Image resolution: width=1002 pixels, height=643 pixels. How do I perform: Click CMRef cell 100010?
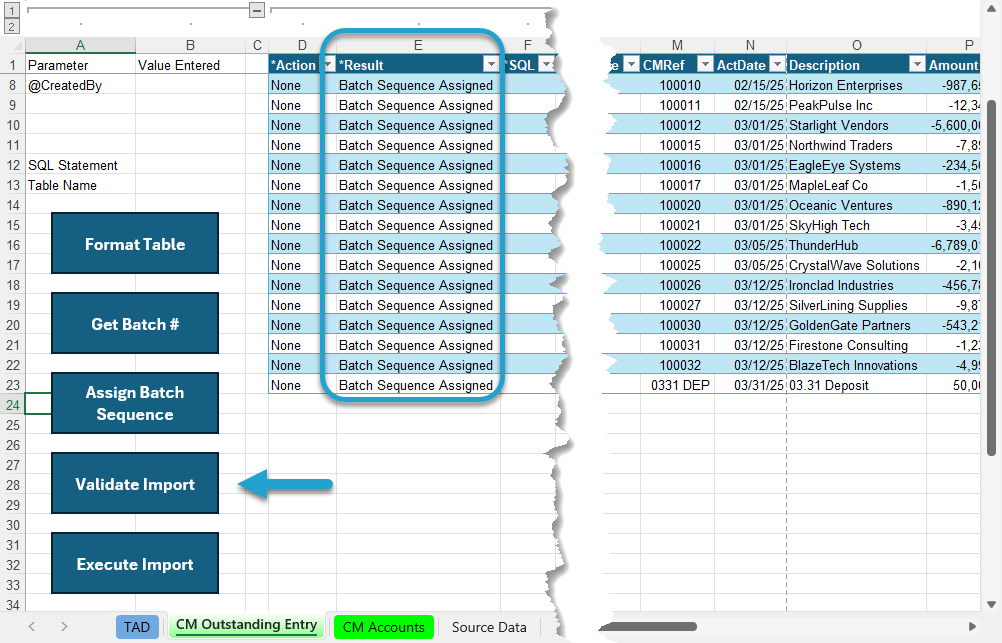click(x=677, y=85)
